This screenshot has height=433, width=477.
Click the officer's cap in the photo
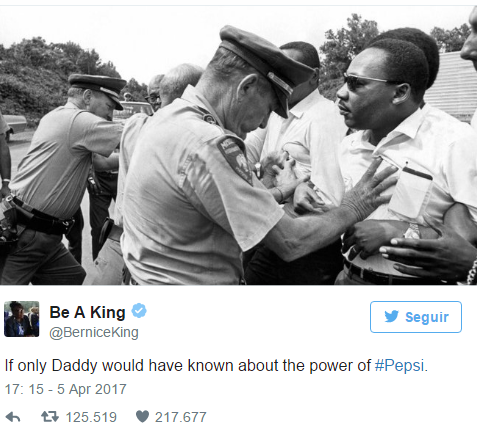267,65
